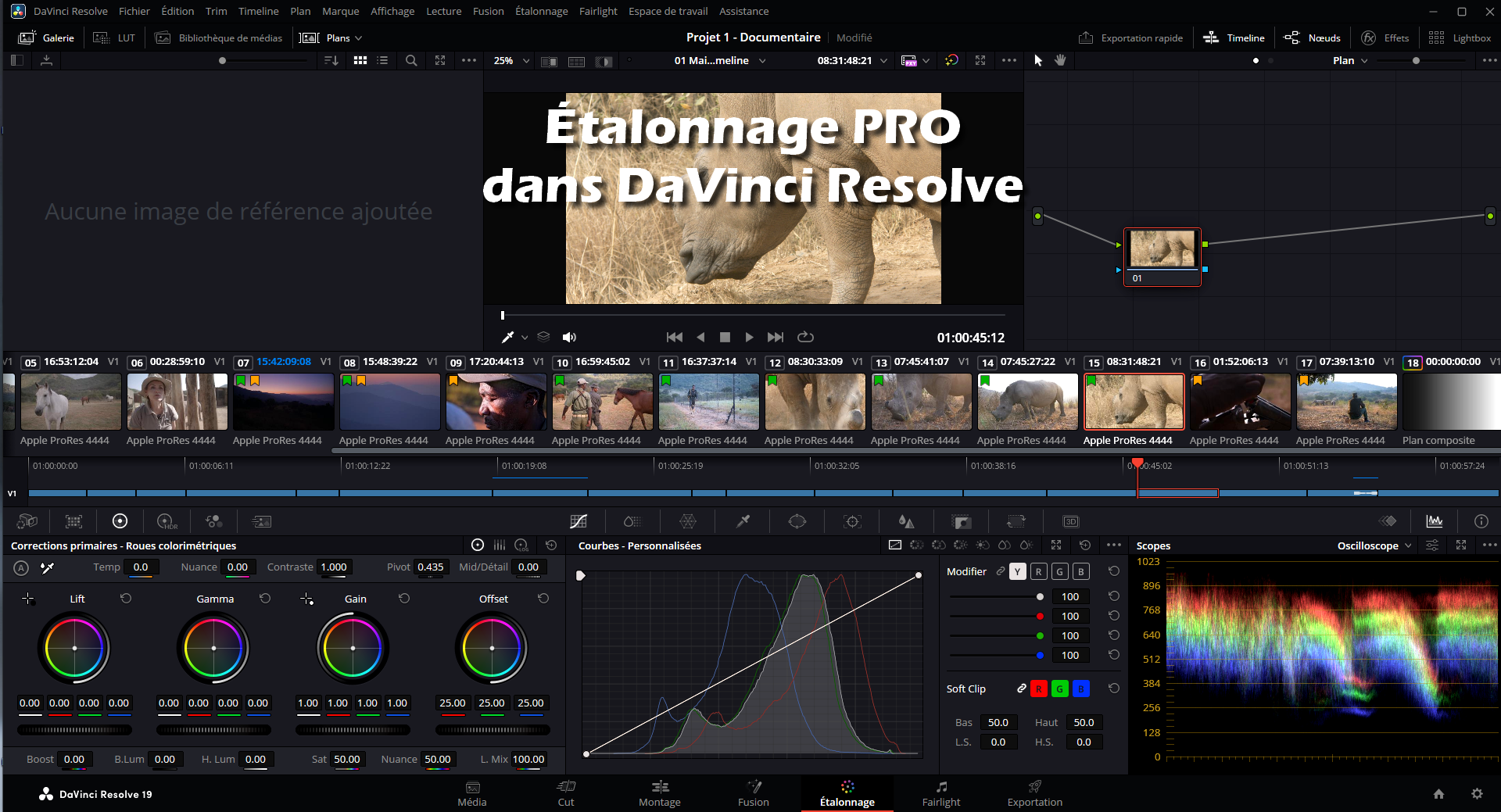1501x812 pixels.
Task: Open the Camera Raw palette
Action: (27, 521)
